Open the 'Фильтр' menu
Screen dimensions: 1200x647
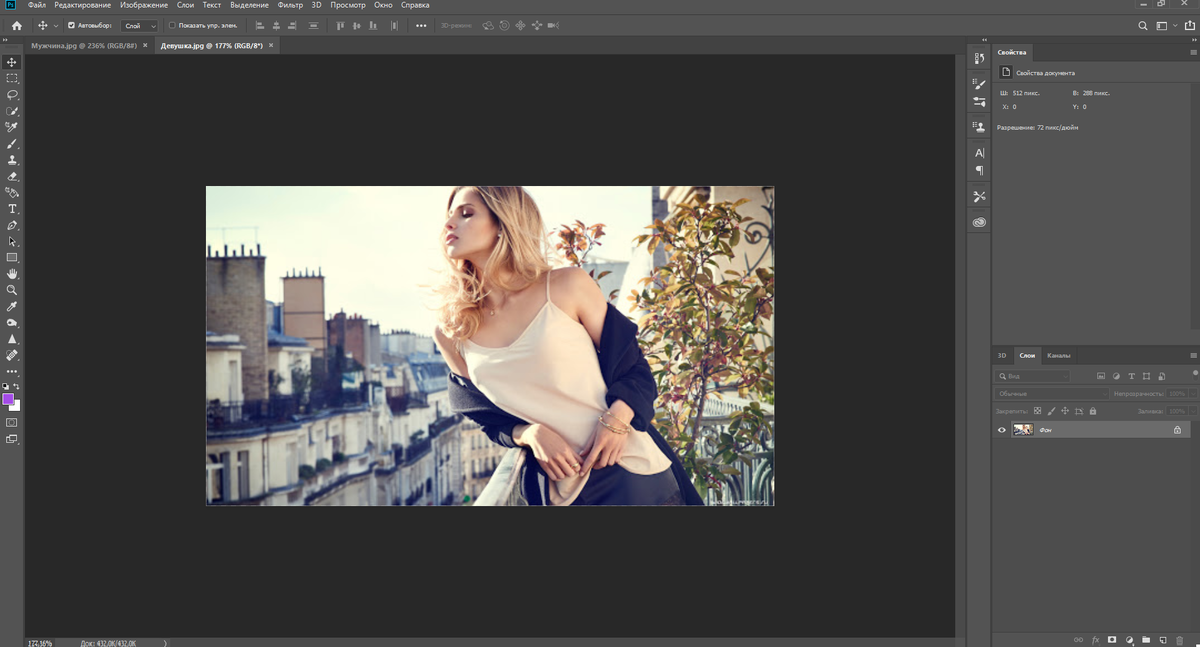coord(290,5)
